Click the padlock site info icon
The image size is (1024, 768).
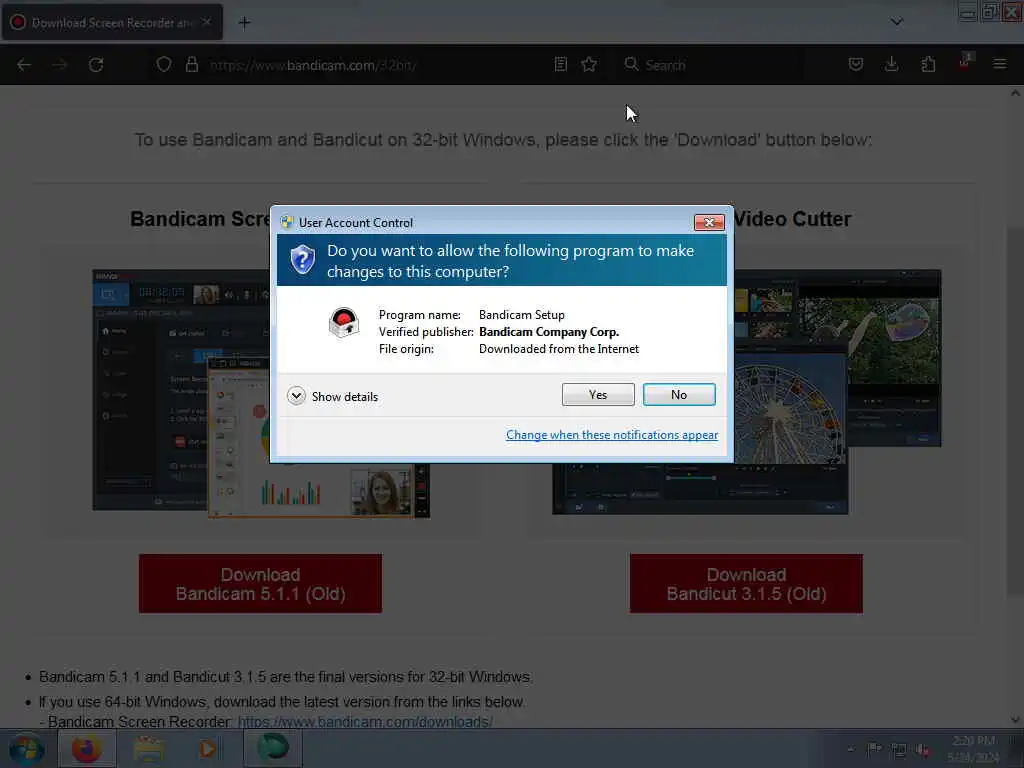tap(191, 65)
